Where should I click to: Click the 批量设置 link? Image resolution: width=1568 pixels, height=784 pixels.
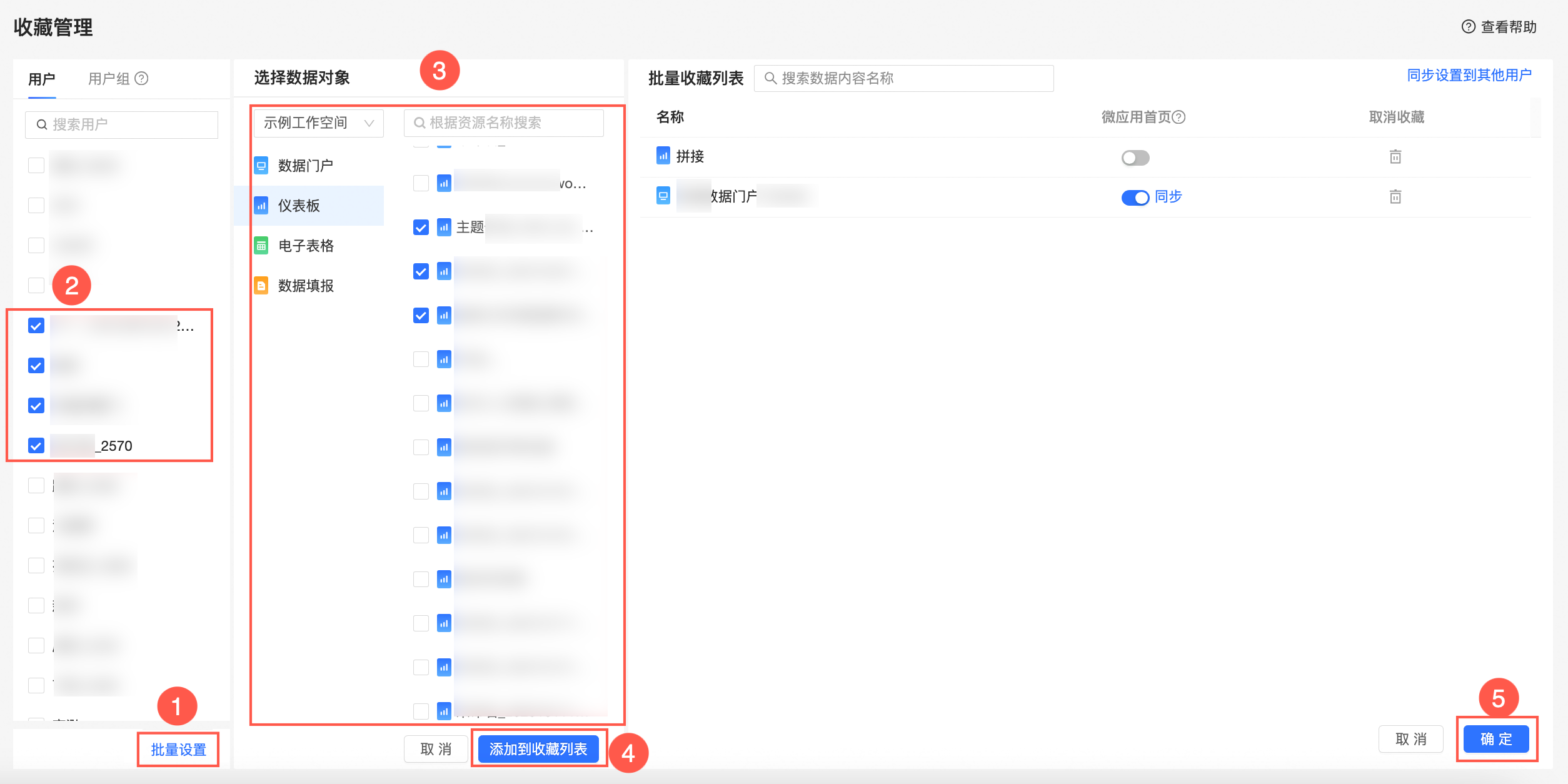[x=178, y=750]
